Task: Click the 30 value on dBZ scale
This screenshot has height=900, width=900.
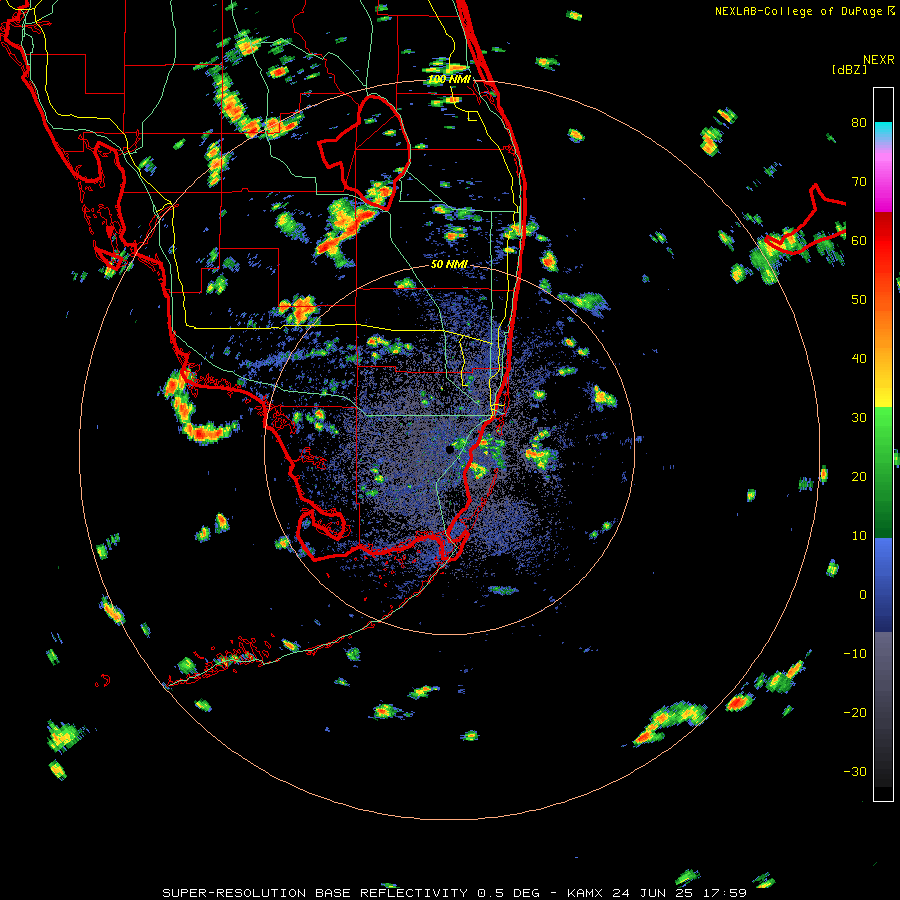Action: (859, 418)
